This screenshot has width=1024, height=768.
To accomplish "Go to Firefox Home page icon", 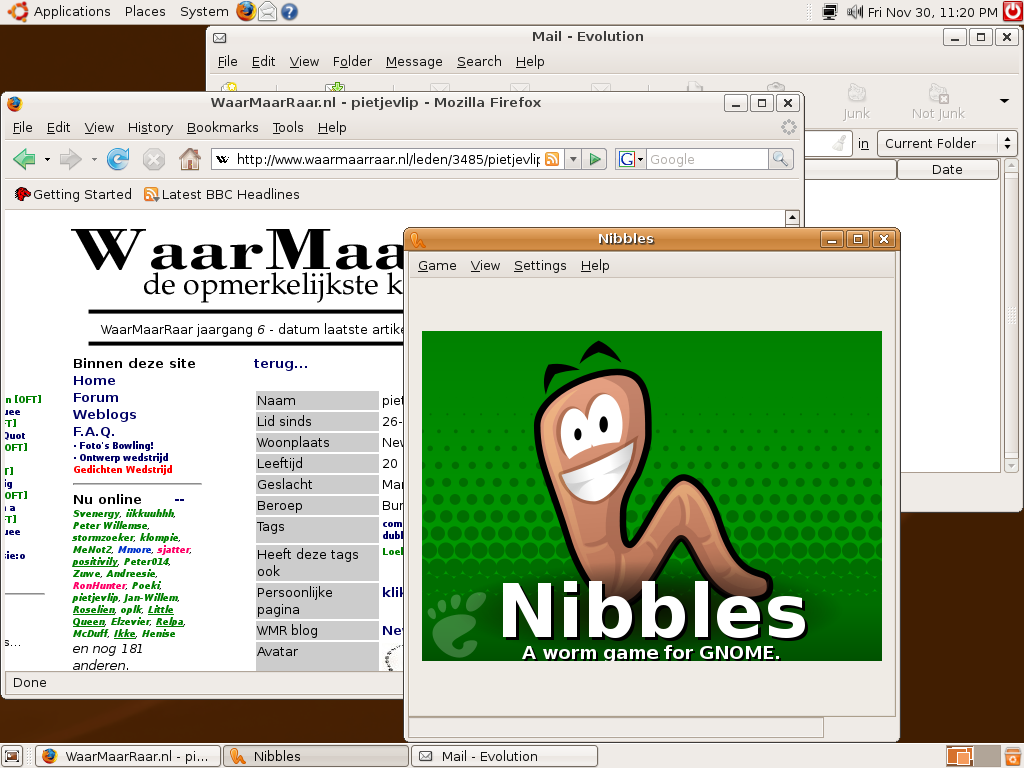I will pyautogui.click(x=189, y=159).
